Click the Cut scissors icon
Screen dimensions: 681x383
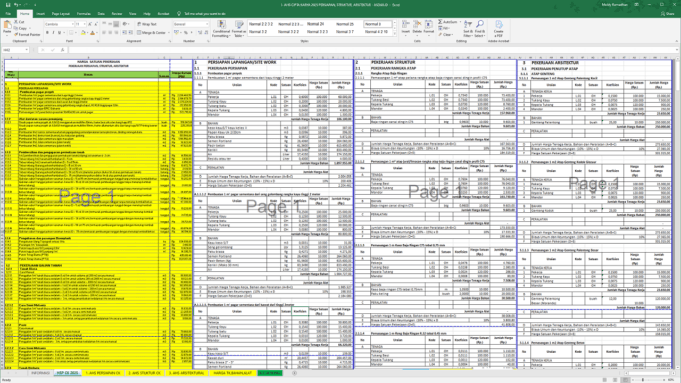click(17, 22)
